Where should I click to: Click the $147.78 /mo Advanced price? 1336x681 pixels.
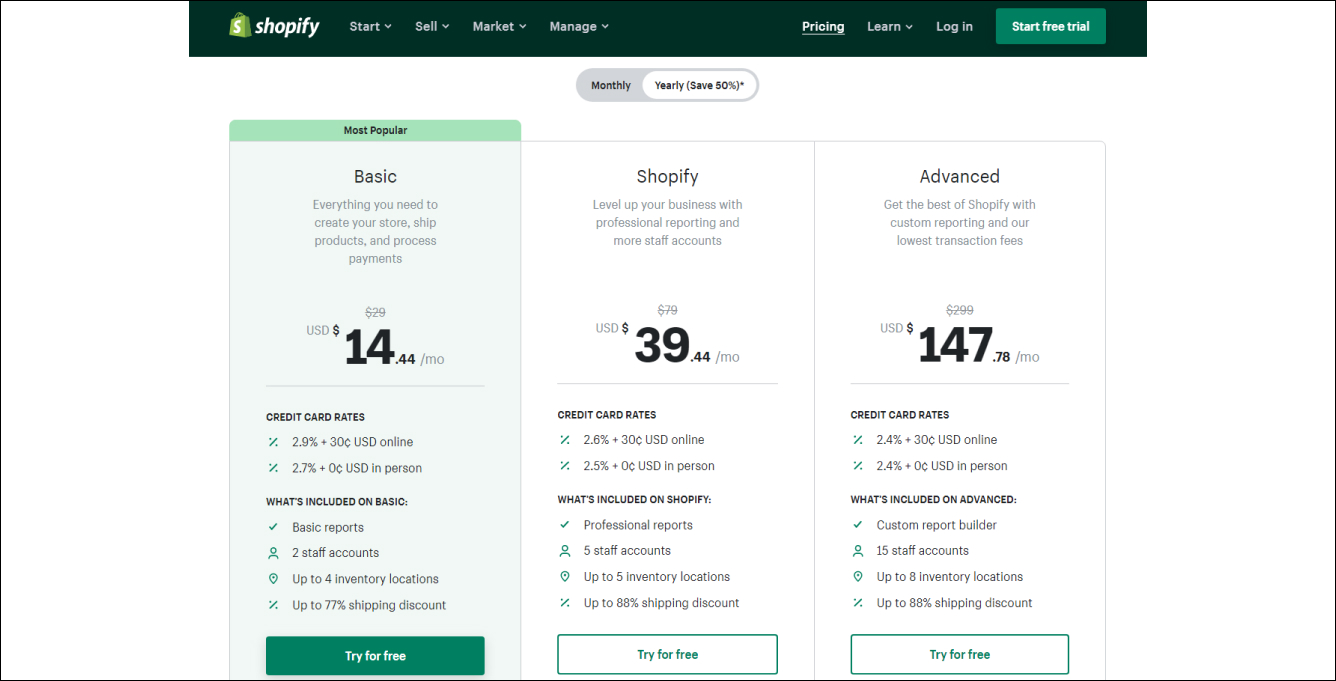960,345
